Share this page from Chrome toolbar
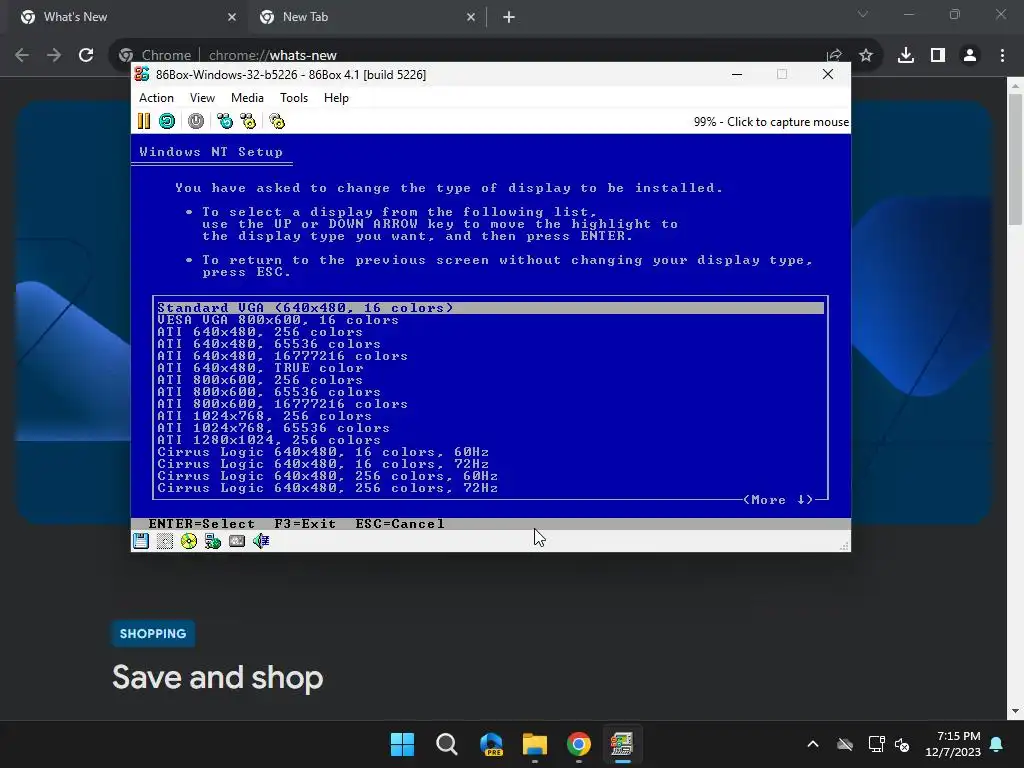 click(x=834, y=56)
